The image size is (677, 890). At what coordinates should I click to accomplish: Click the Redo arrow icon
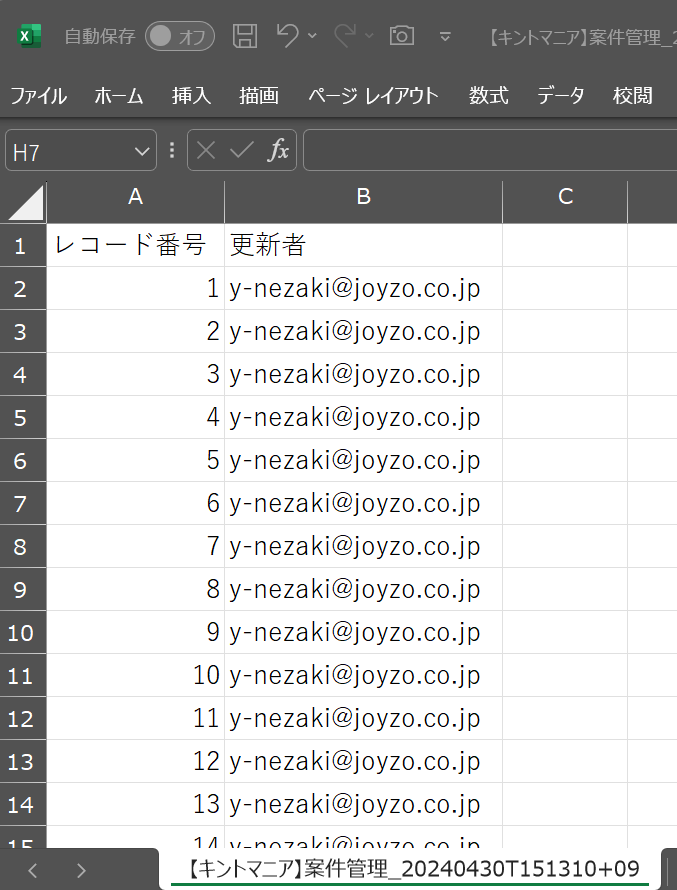click(344, 35)
